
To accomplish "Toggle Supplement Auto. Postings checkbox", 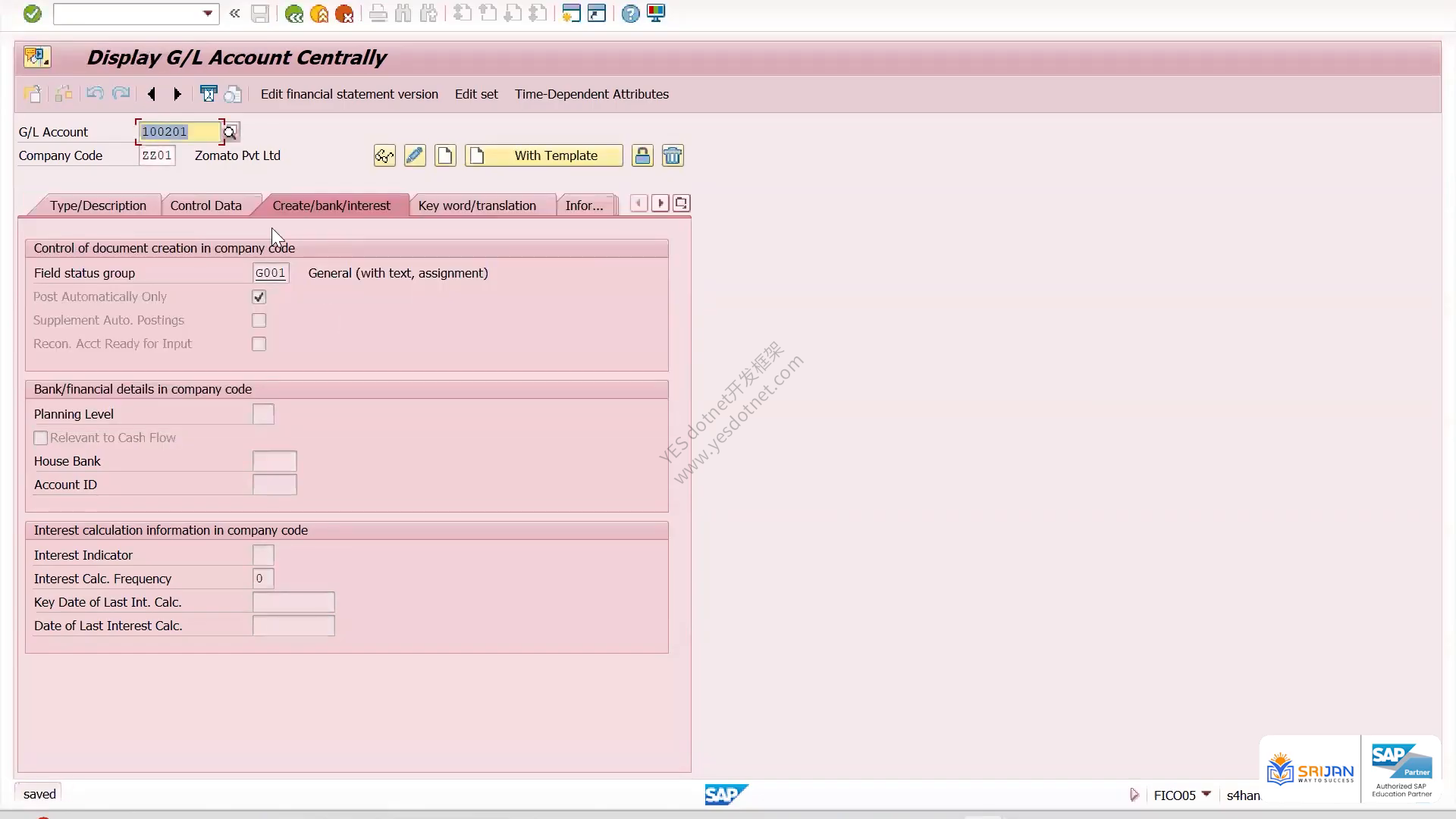I will pos(259,321).
